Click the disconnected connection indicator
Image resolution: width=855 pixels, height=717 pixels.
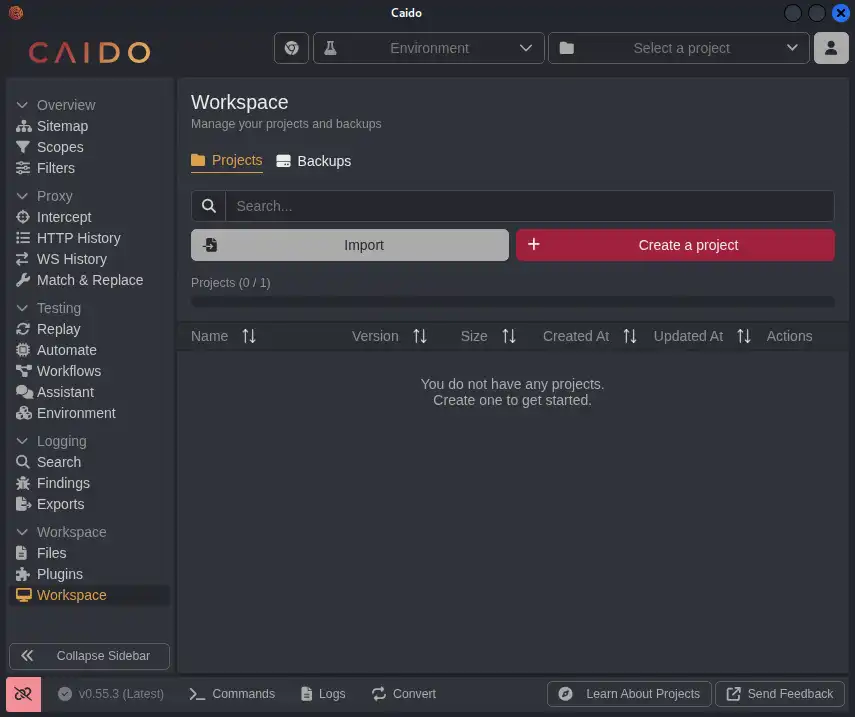click(22, 693)
